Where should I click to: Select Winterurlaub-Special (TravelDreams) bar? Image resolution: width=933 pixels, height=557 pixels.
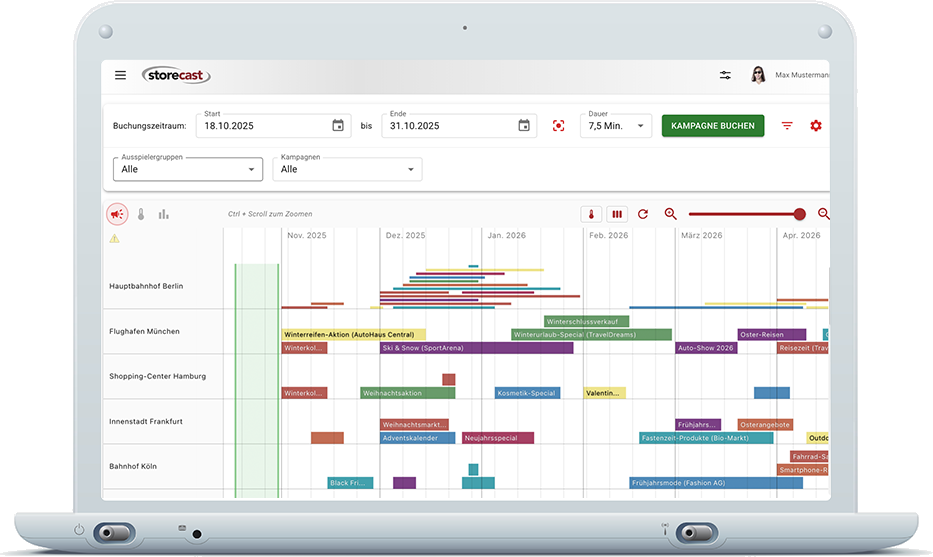click(591, 334)
